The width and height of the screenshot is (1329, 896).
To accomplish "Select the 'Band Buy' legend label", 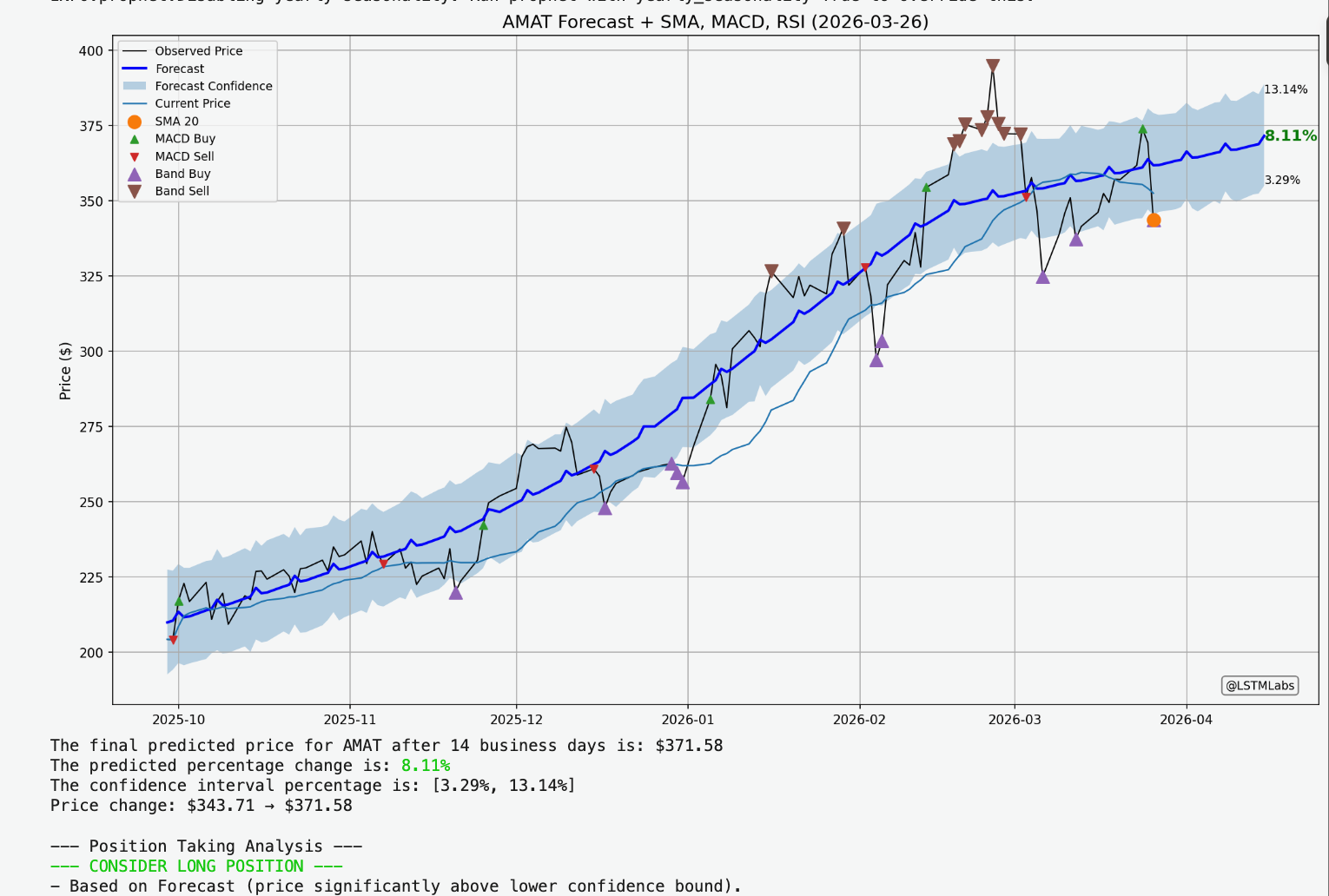I will pyautogui.click(x=183, y=174).
